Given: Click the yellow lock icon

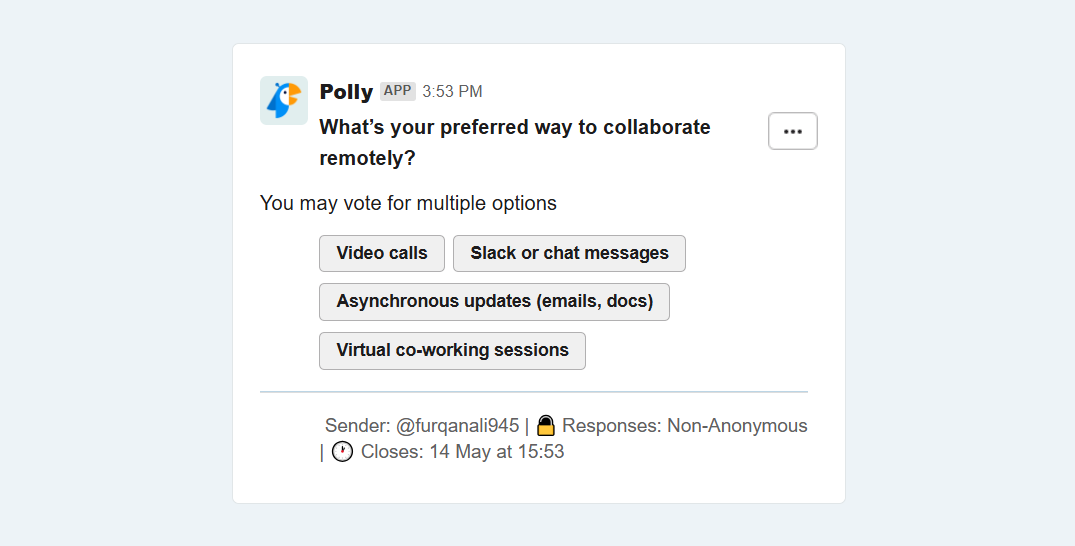Looking at the screenshot, I should tap(545, 425).
